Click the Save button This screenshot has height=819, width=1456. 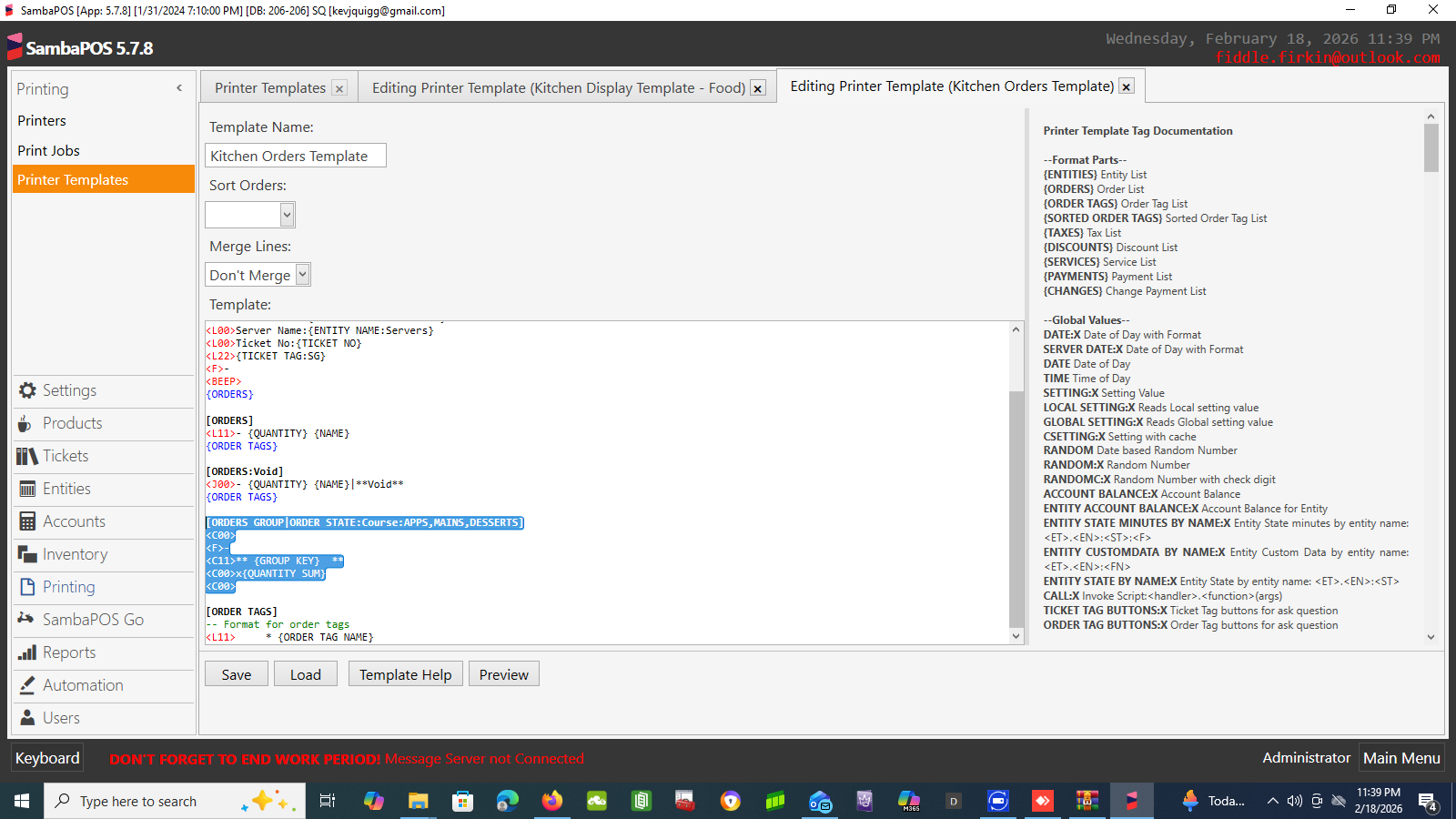(x=236, y=674)
